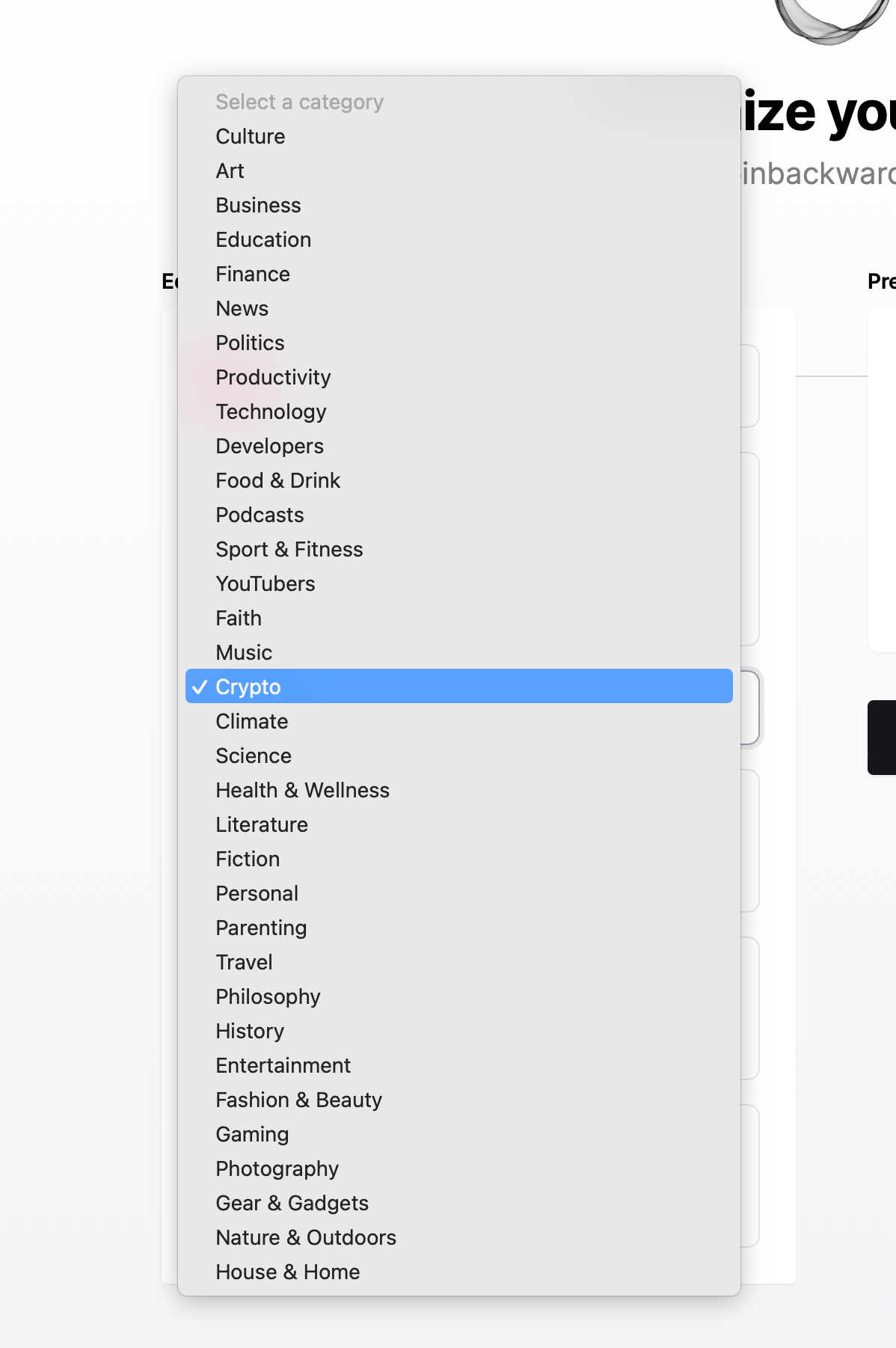Viewport: 896px width, 1348px height.
Task: Choose YouTubers from the list
Action: [x=458, y=583]
